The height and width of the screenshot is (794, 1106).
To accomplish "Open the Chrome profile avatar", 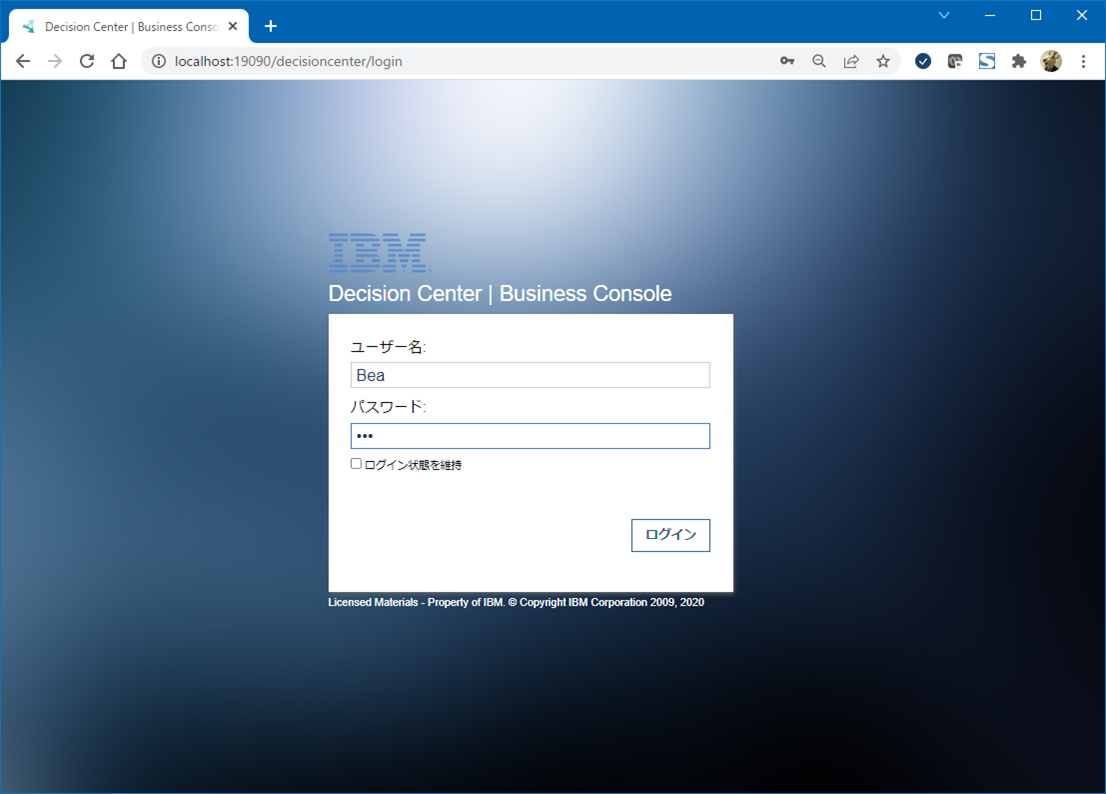I will 1051,61.
